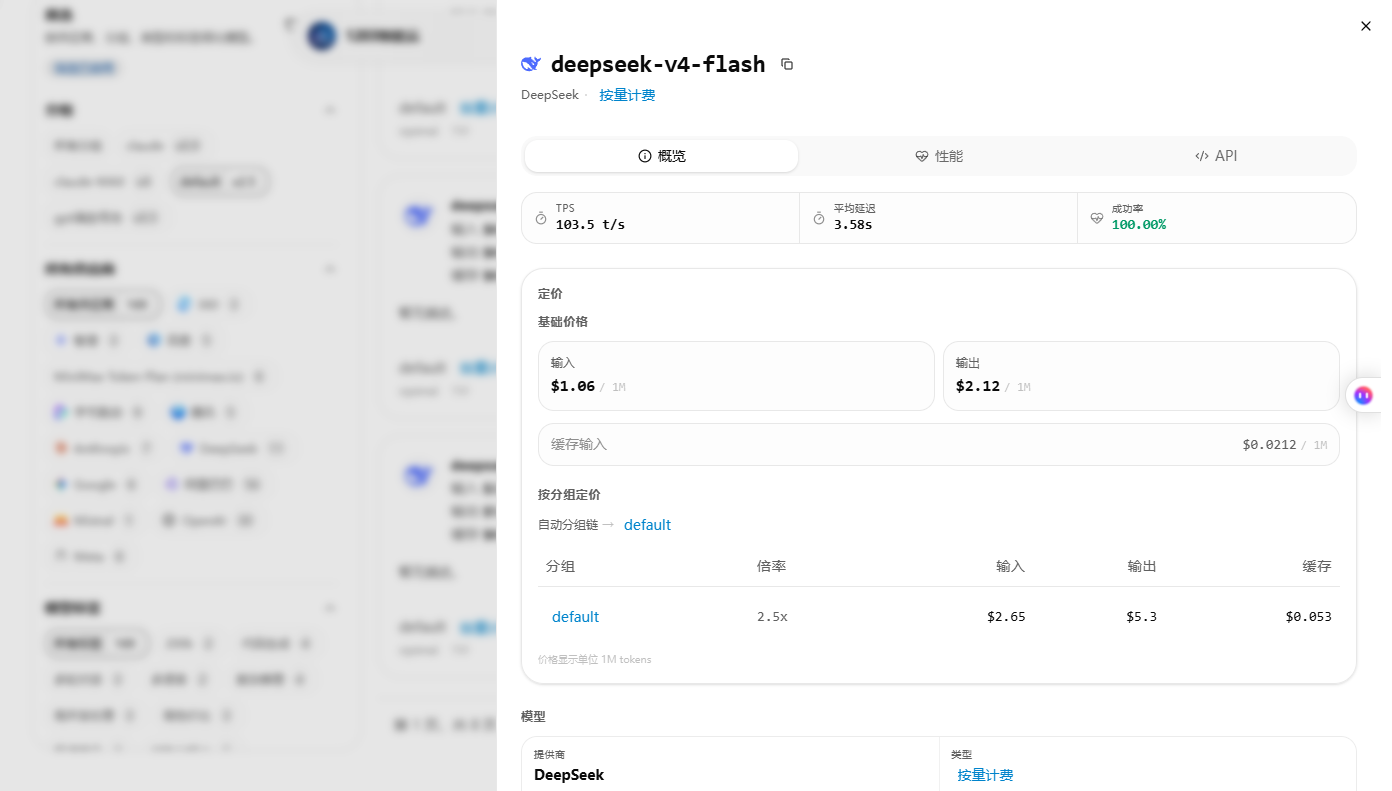The image size is (1392, 791).
Task: Click the 按量计费 link under the title
Action: 627,95
